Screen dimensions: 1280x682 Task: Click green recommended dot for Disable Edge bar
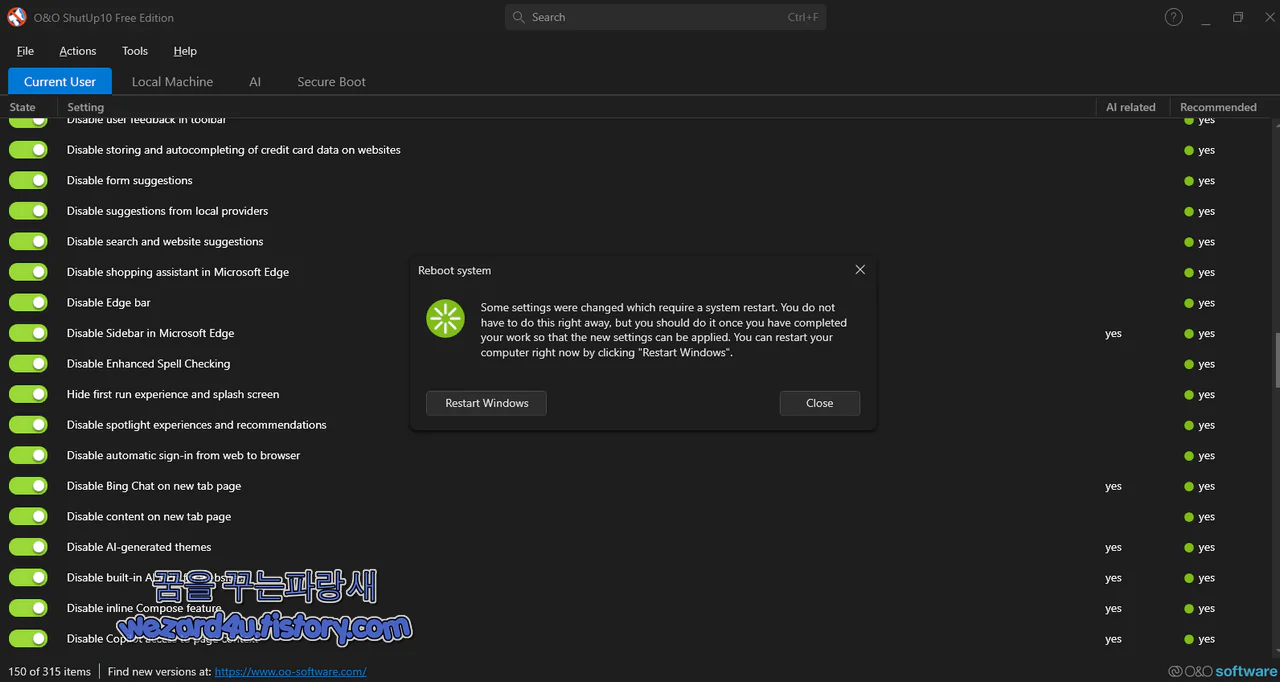(x=1189, y=303)
